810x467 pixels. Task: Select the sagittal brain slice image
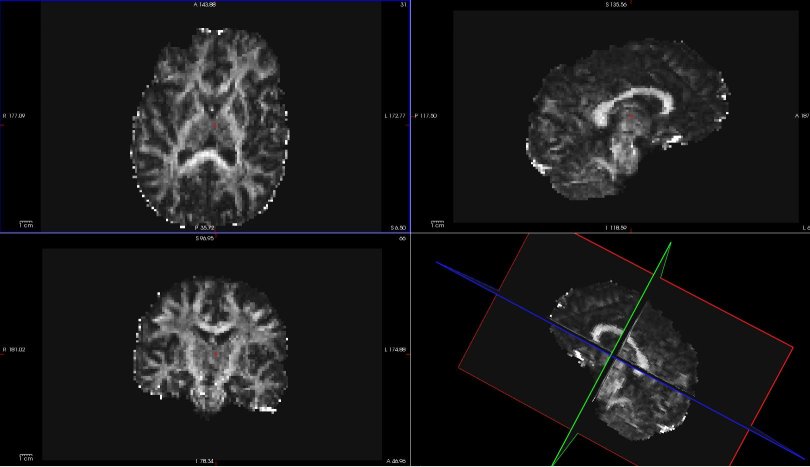coord(628,119)
